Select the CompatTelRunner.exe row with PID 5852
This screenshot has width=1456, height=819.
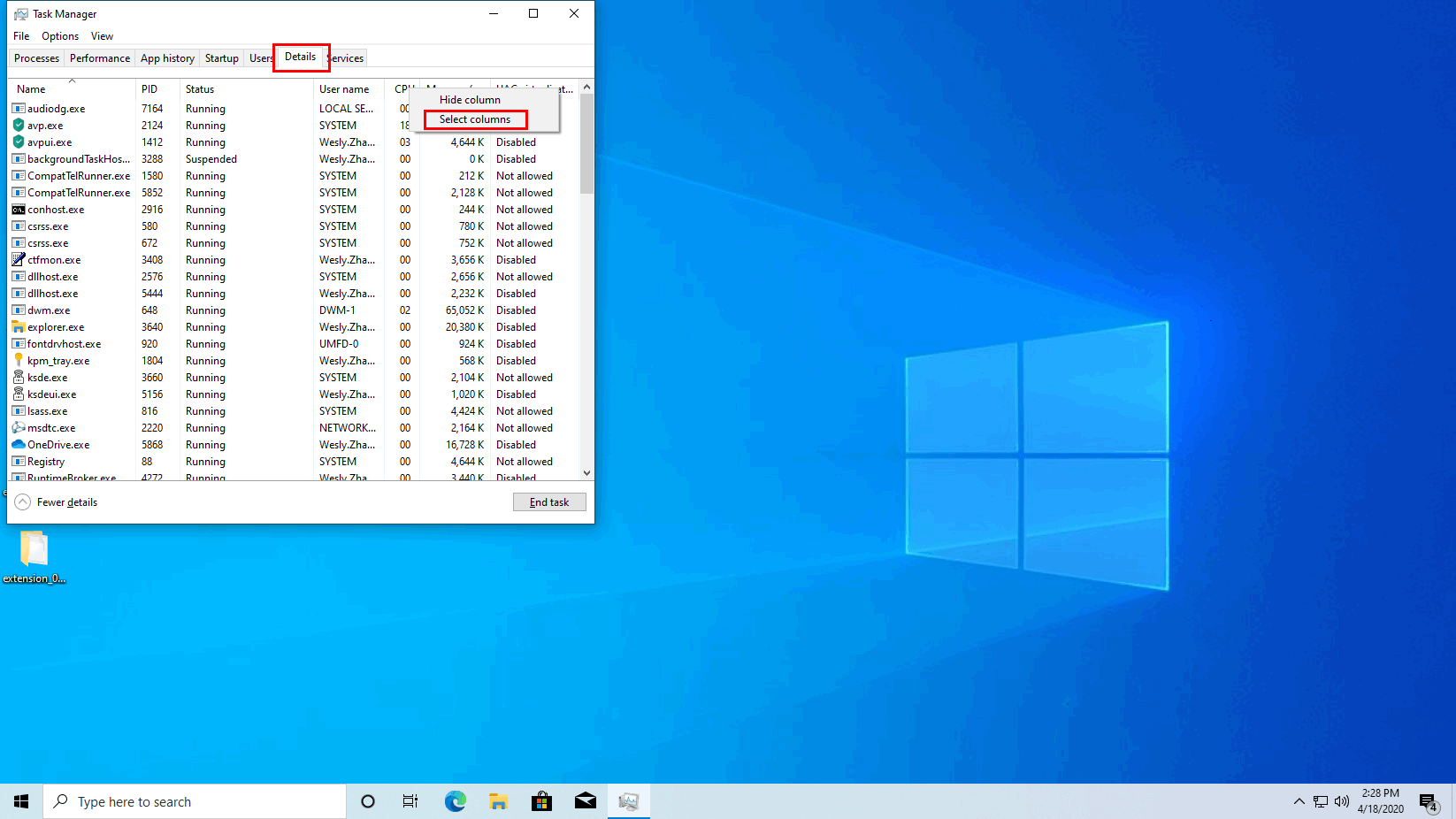click(294, 193)
